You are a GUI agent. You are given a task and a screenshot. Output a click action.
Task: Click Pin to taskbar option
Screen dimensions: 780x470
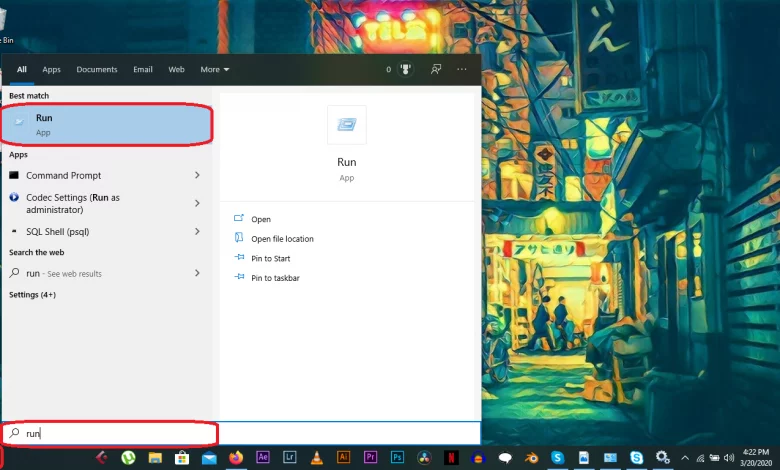[275, 278]
